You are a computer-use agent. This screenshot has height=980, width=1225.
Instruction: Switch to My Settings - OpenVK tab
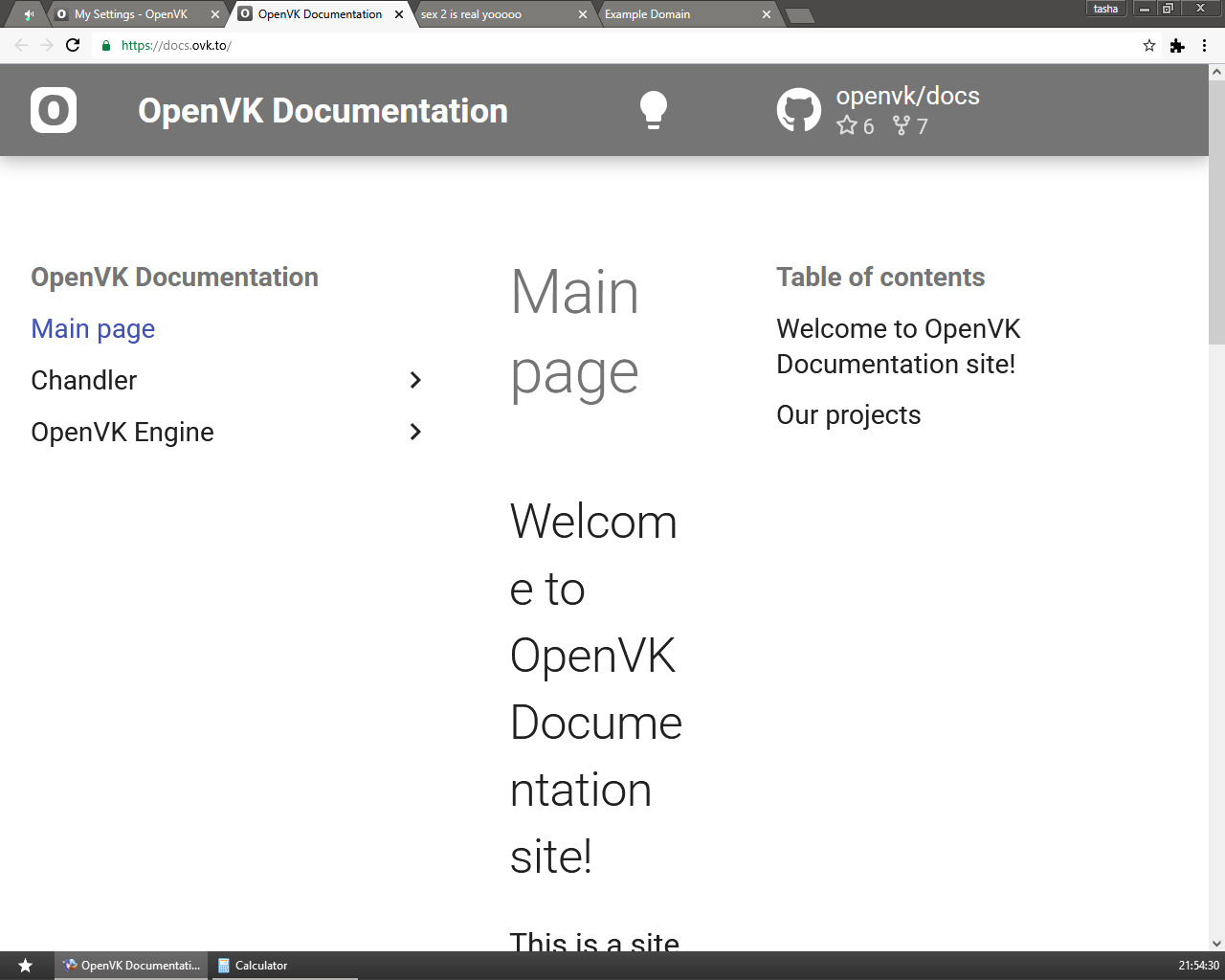[130, 14]
